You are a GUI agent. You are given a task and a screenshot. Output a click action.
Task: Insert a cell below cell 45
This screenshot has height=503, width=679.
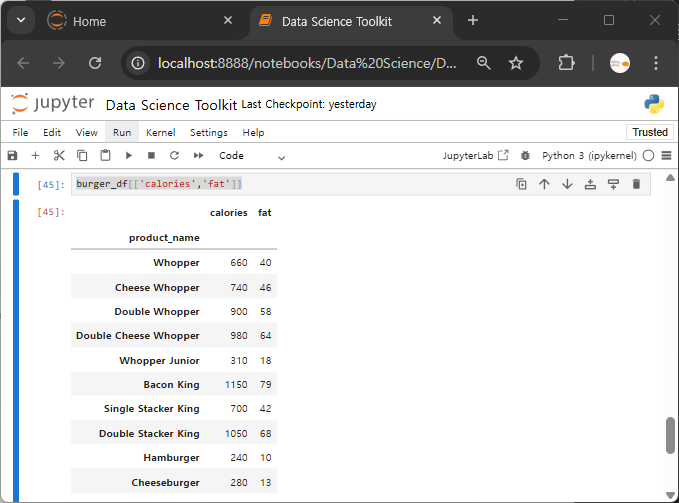click(613, 184)
